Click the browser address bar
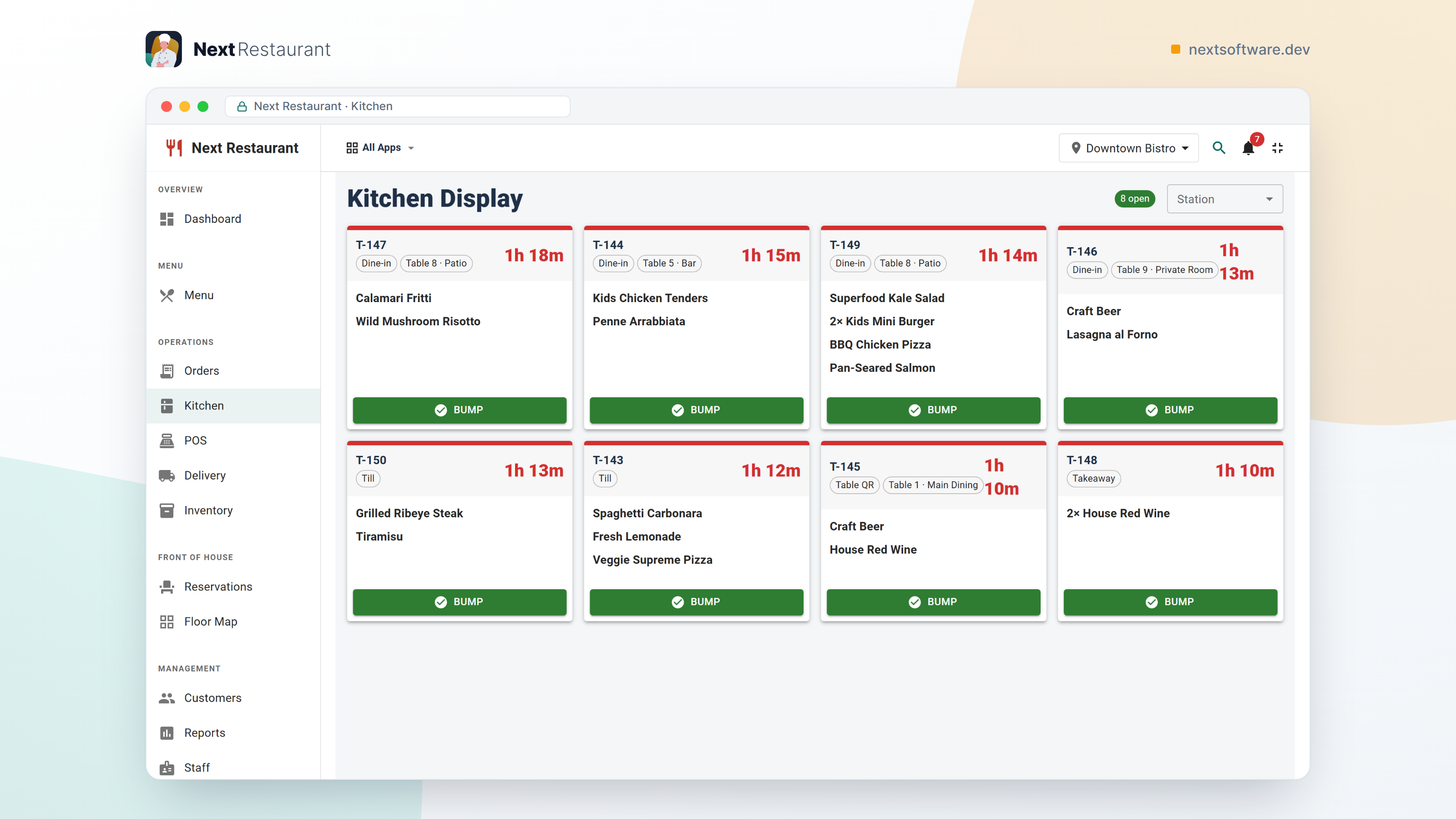1456x819 pixels. tap(397, 106)
